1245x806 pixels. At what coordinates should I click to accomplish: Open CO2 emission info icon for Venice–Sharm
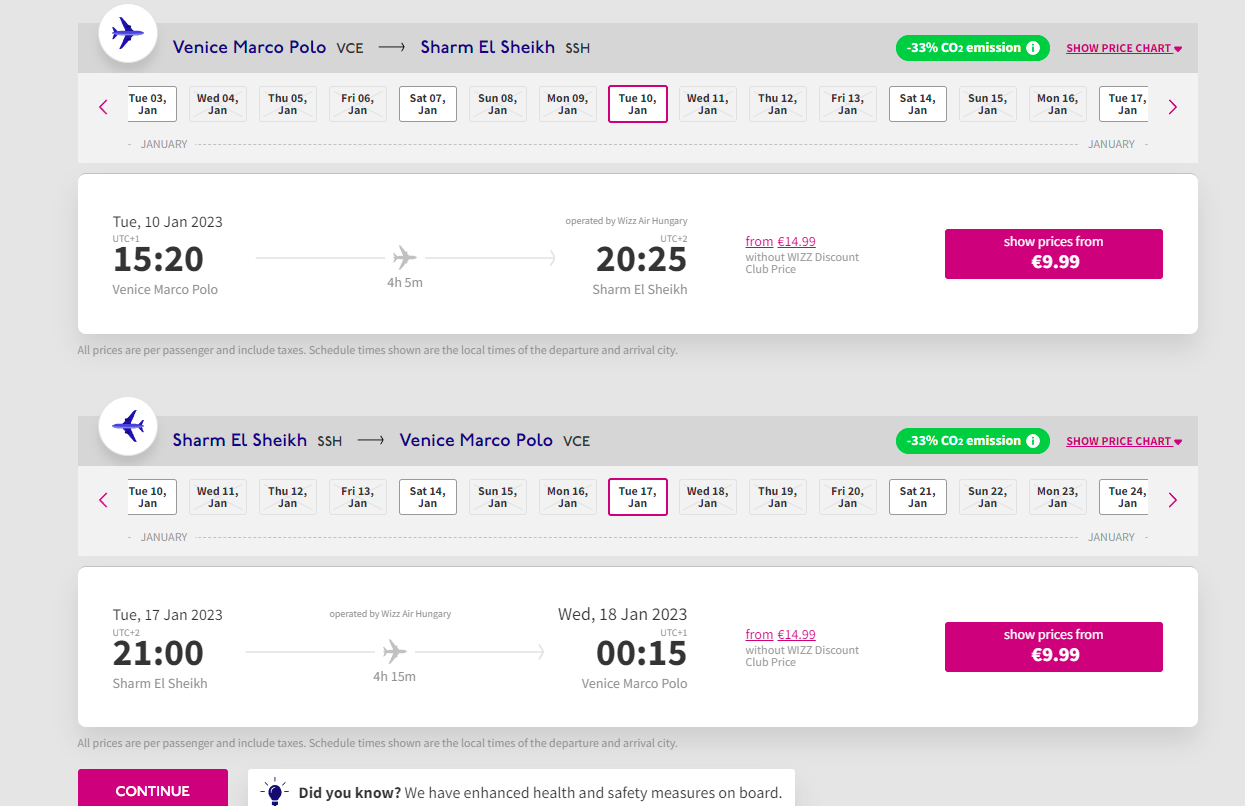click(x=1033, y=48)
